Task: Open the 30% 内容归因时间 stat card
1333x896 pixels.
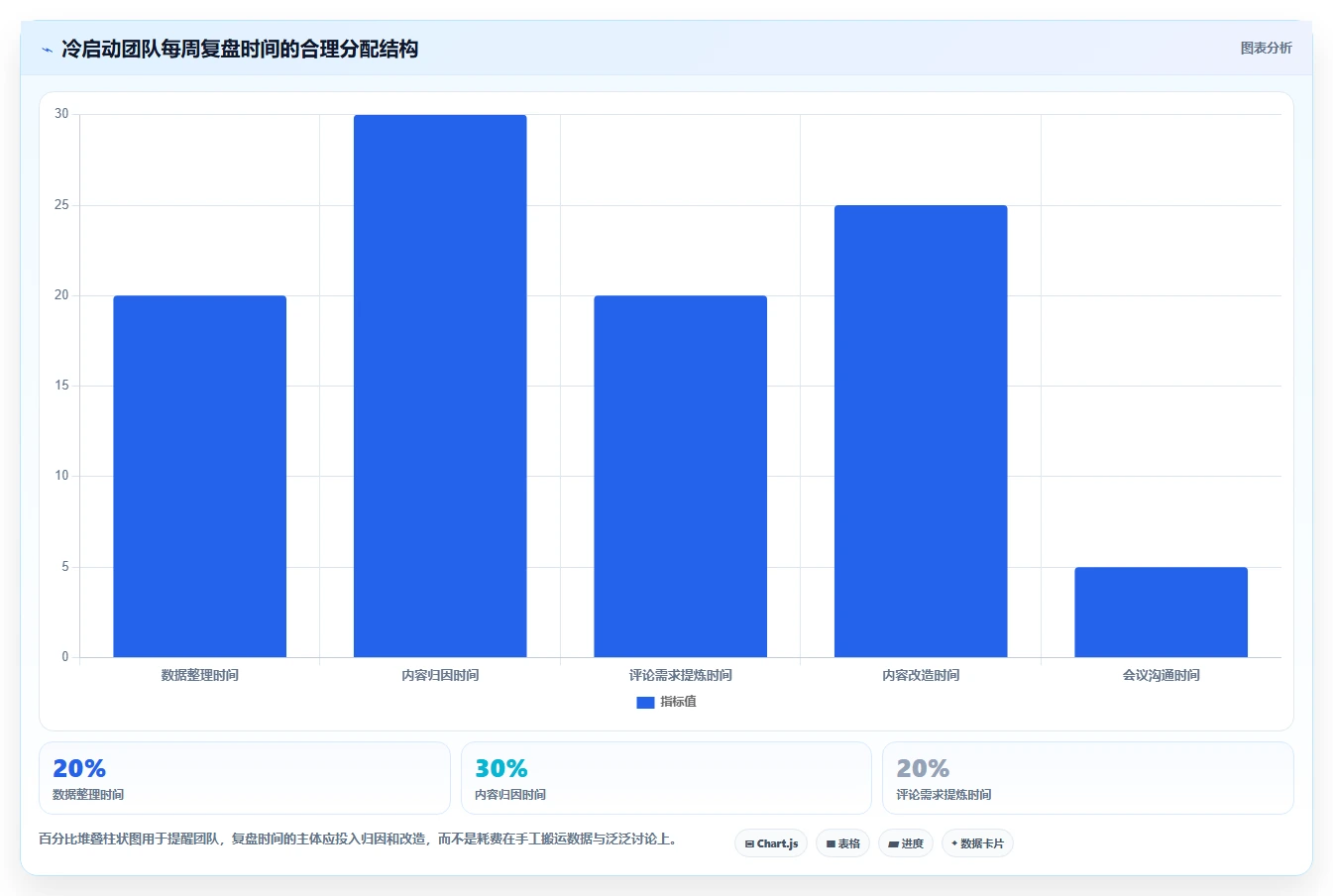Action: (x=666, y=778)
